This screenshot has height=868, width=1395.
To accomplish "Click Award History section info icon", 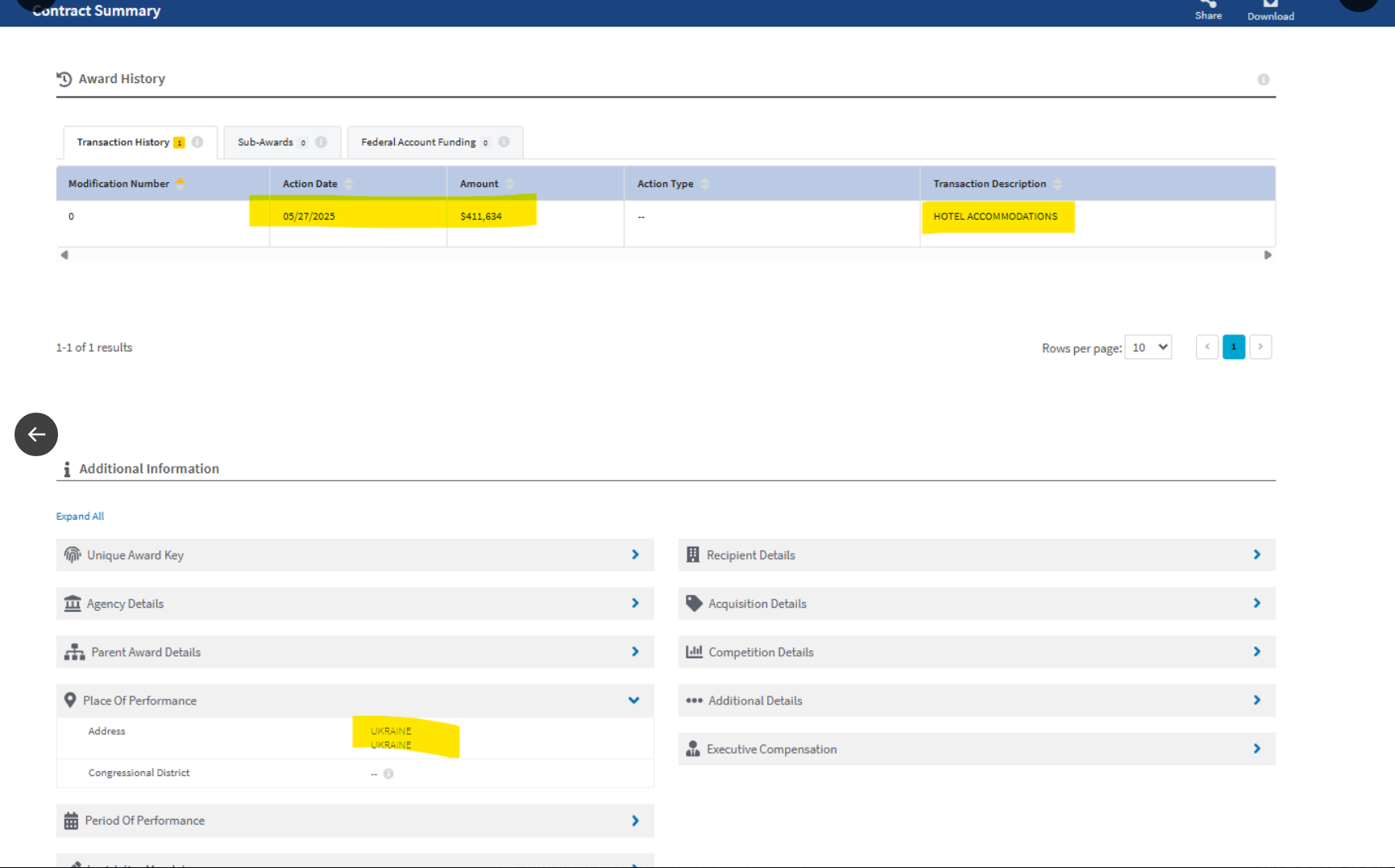I will coord(1263,80).
